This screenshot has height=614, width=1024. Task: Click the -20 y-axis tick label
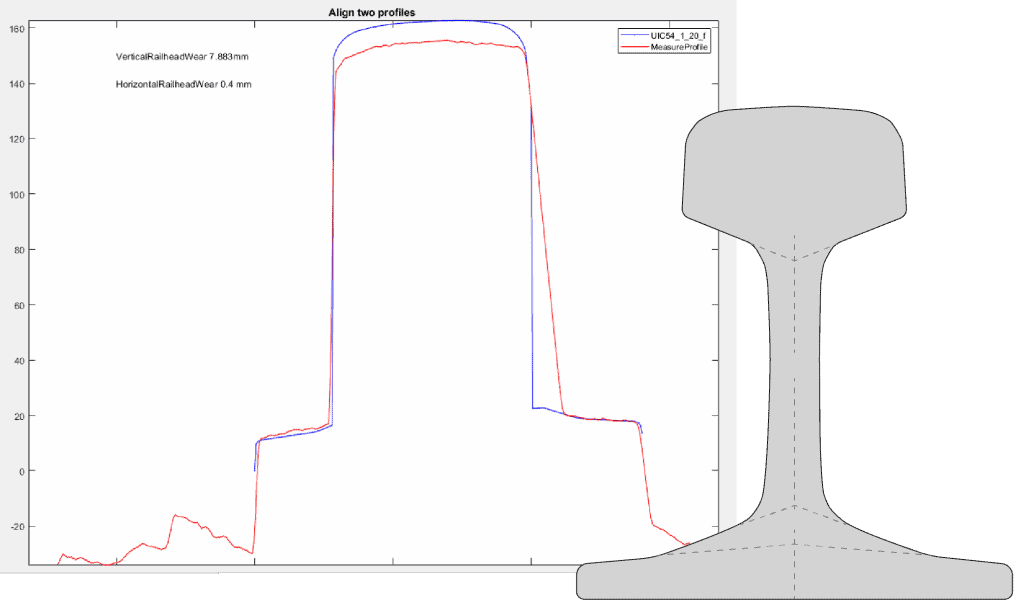tap(16, 527)
